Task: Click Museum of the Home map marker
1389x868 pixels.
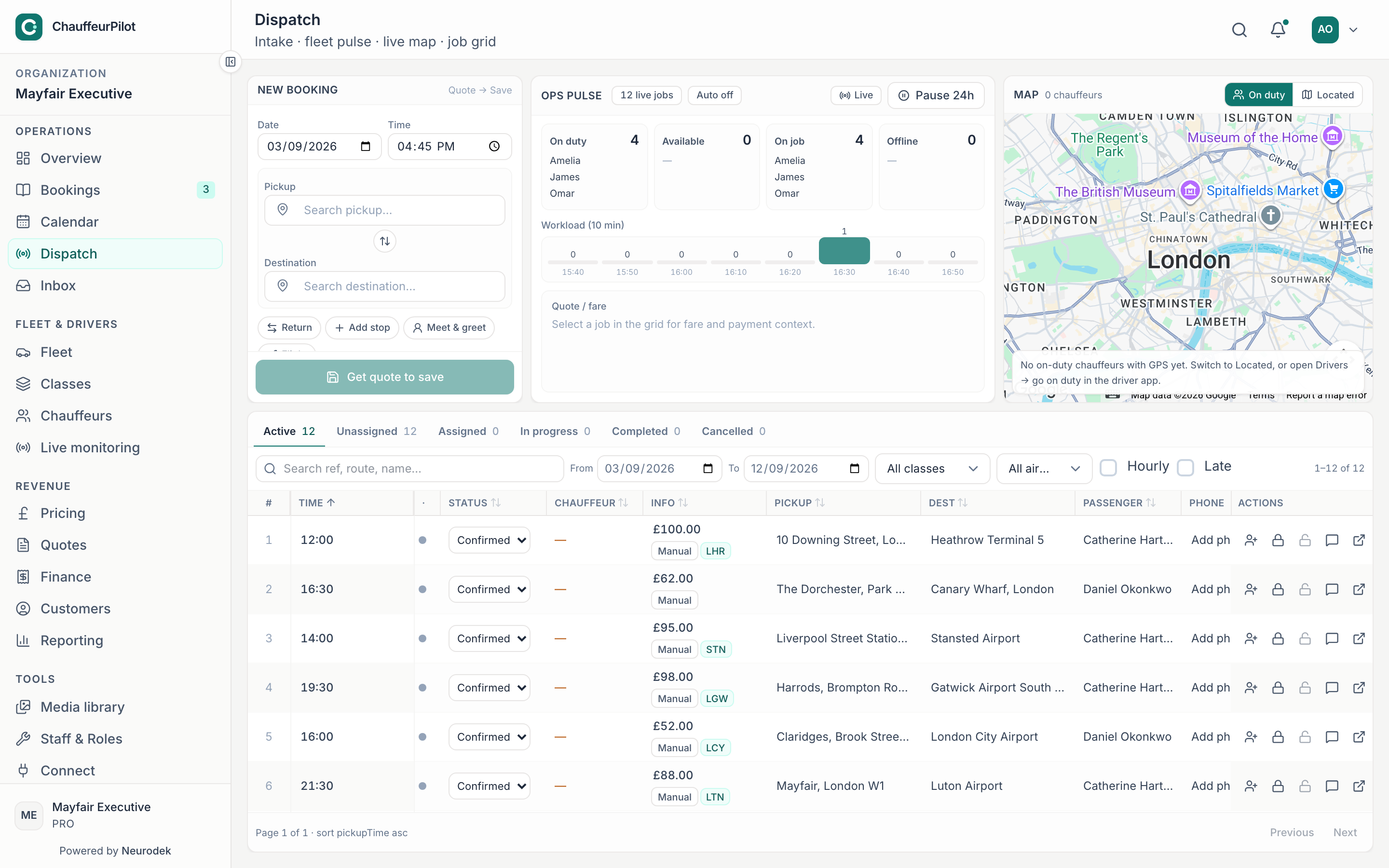Action: click(x=1332, y=136)
